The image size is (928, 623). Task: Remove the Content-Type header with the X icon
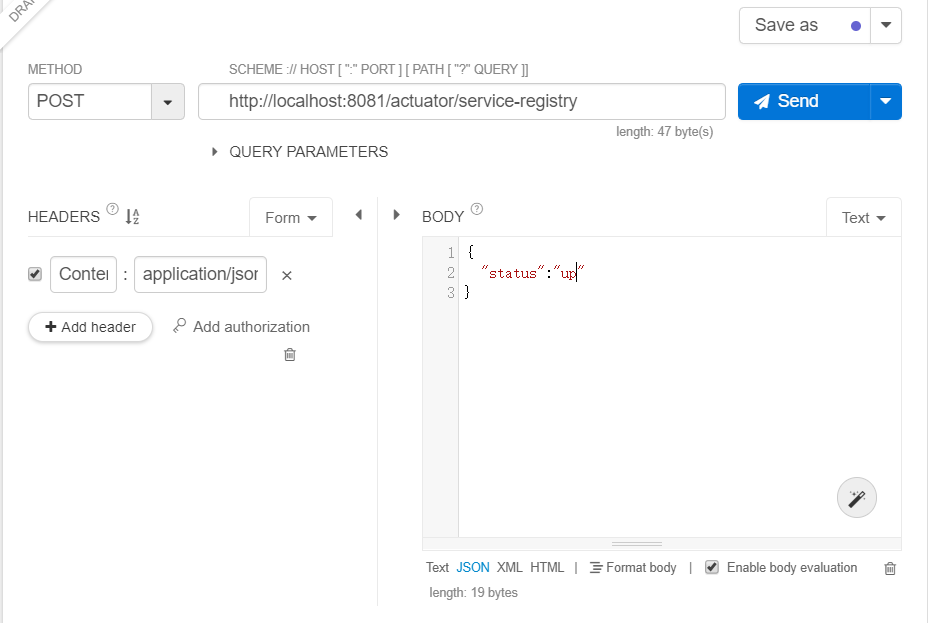287,275
